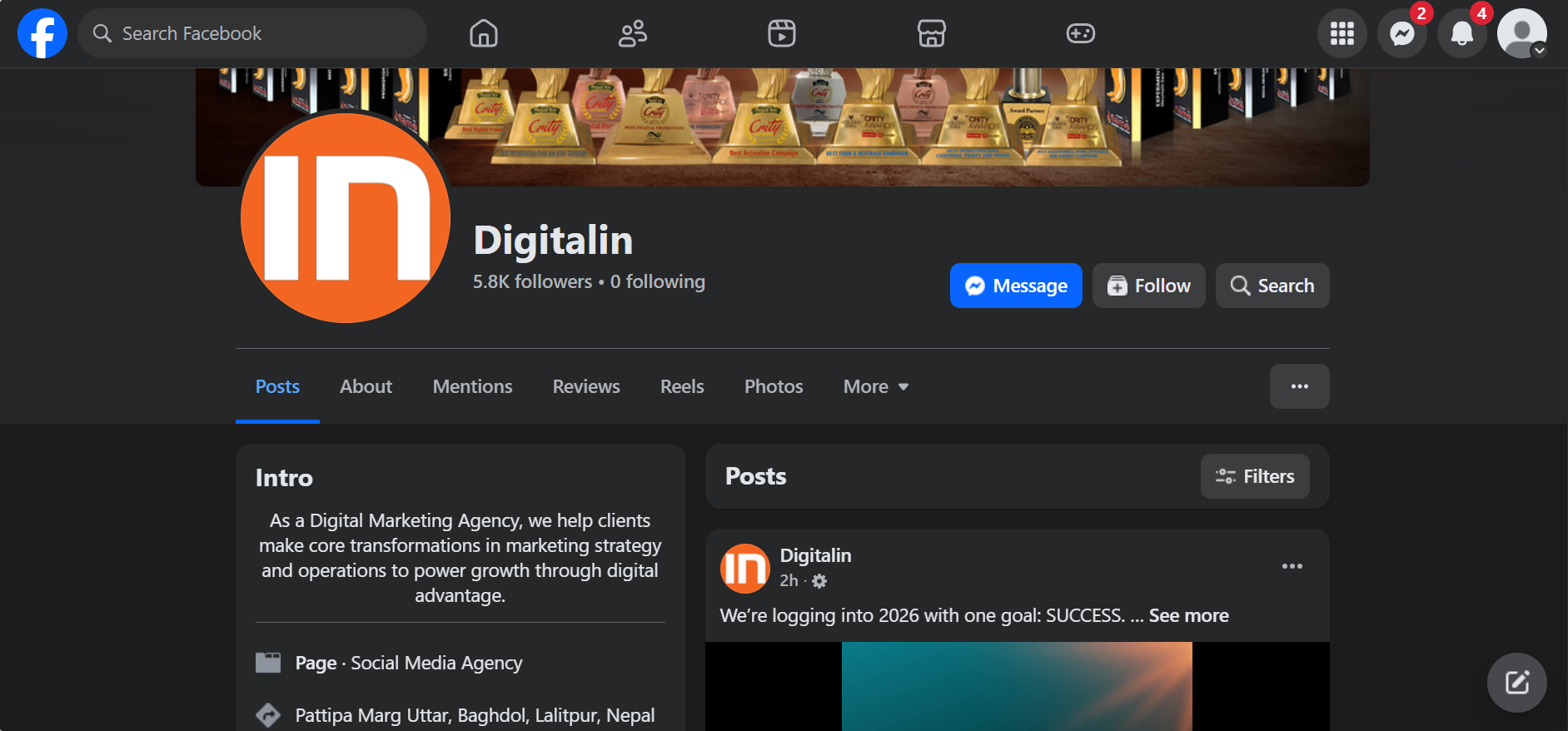The width and height of the screenshot is (1568, 731).
Task: Open the grid Menu icon
Action: tap(1342, 33)
